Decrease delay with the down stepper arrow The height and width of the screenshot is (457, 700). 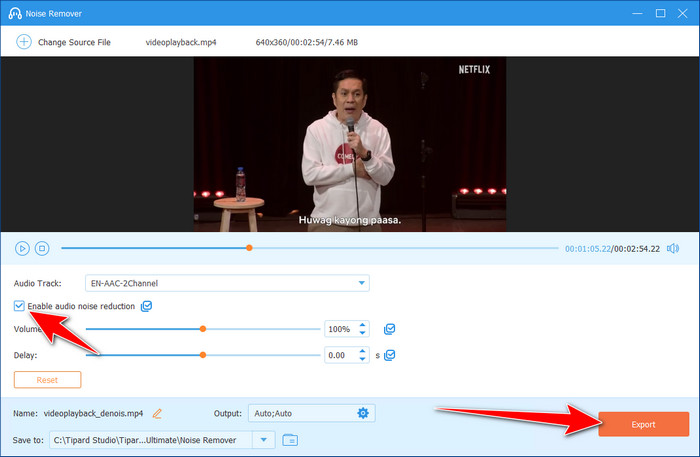click(x=362, y=359)
